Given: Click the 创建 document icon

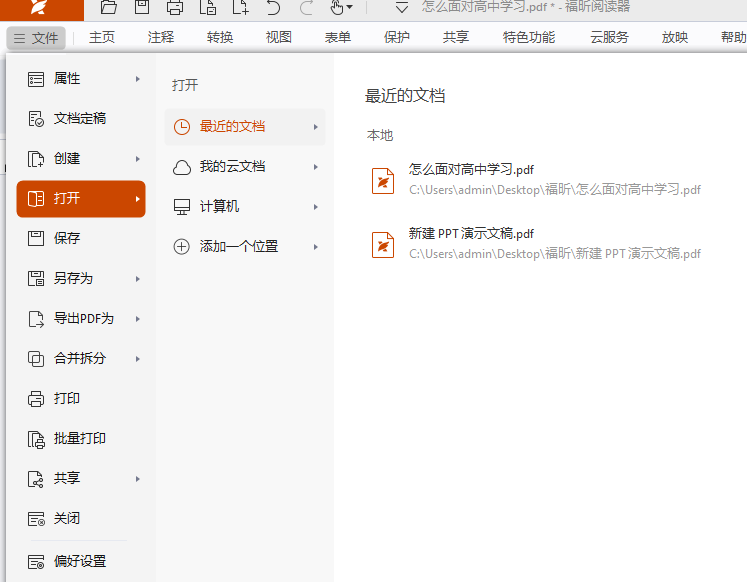Looking at the screenshot, I should pyautogui.click(x=36, y=159).
